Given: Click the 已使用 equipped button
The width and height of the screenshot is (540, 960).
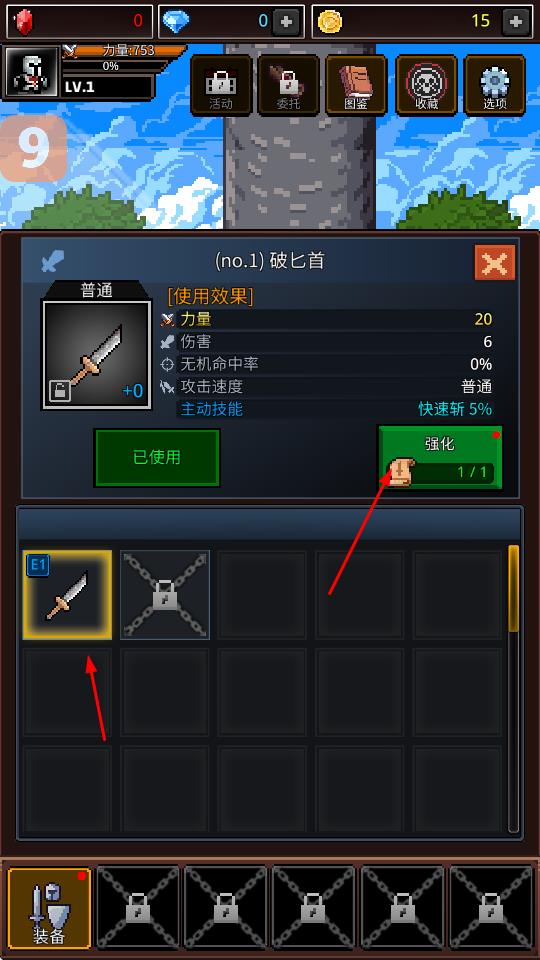Looking at the screenshot, I should point(157,457).
